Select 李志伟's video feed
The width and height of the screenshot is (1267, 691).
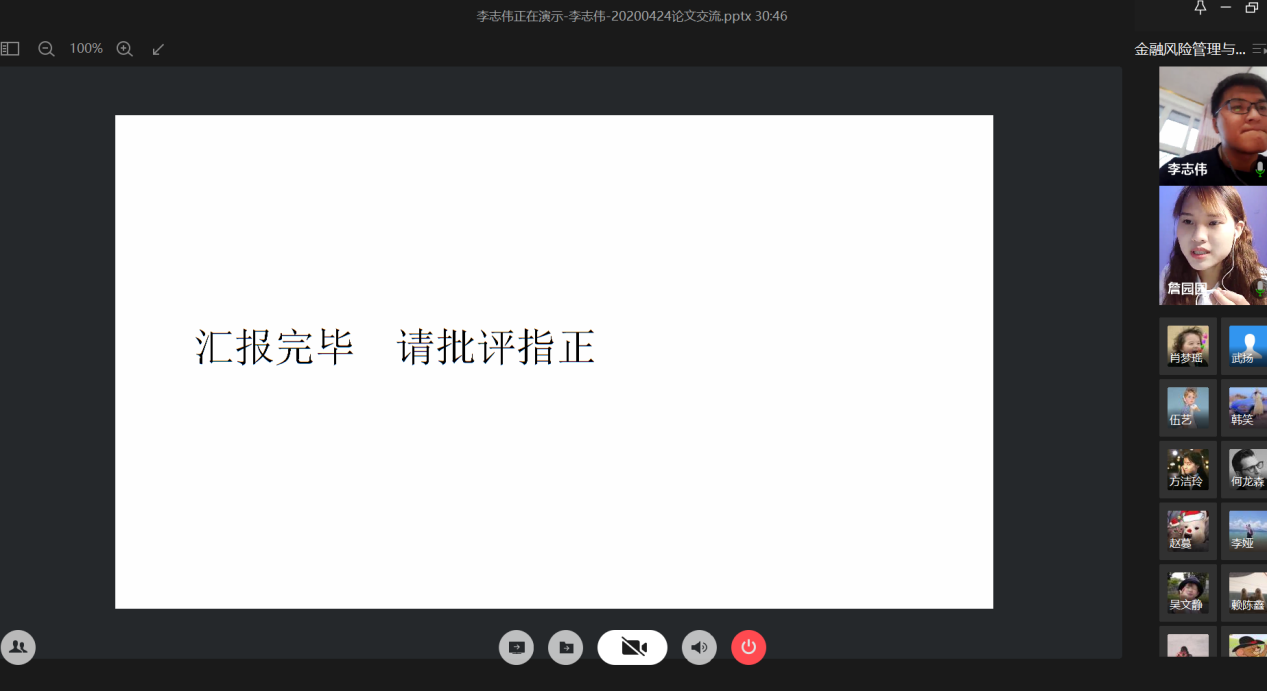pos(1212,125)
